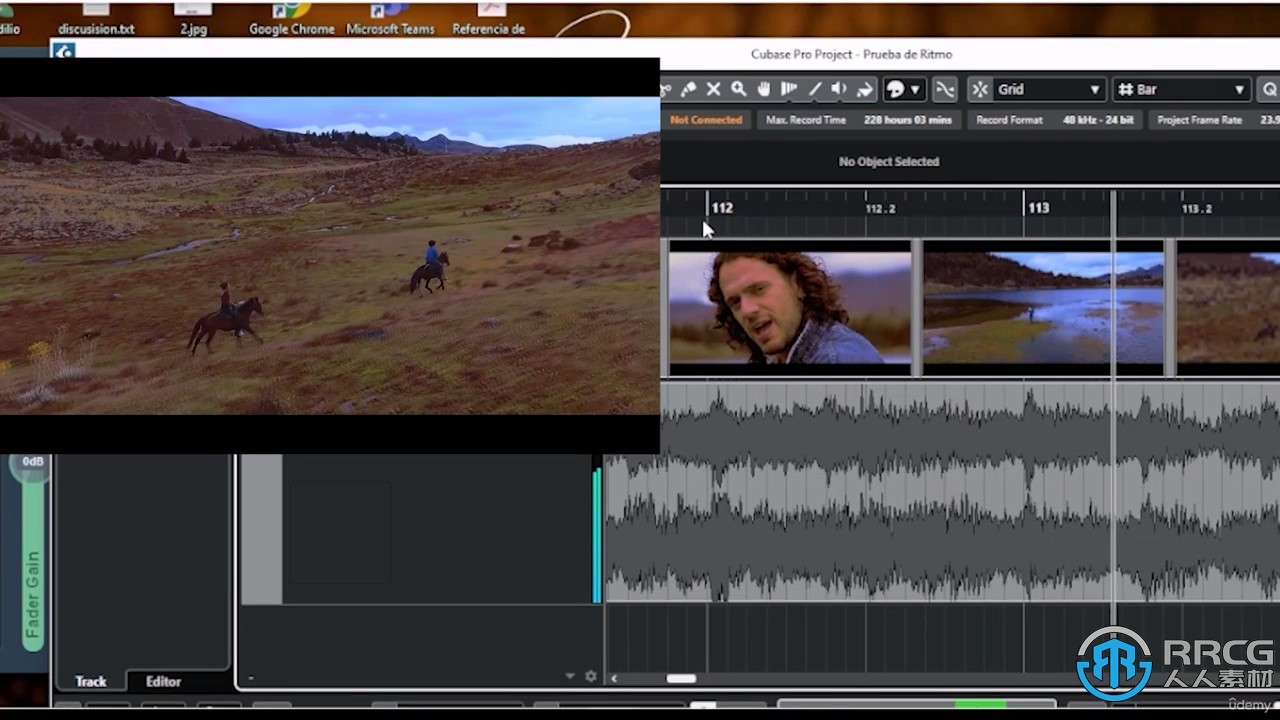Select the Comp hand tool
The width and height of the screenshot is (1280, 720).
[x=764, y=89]
